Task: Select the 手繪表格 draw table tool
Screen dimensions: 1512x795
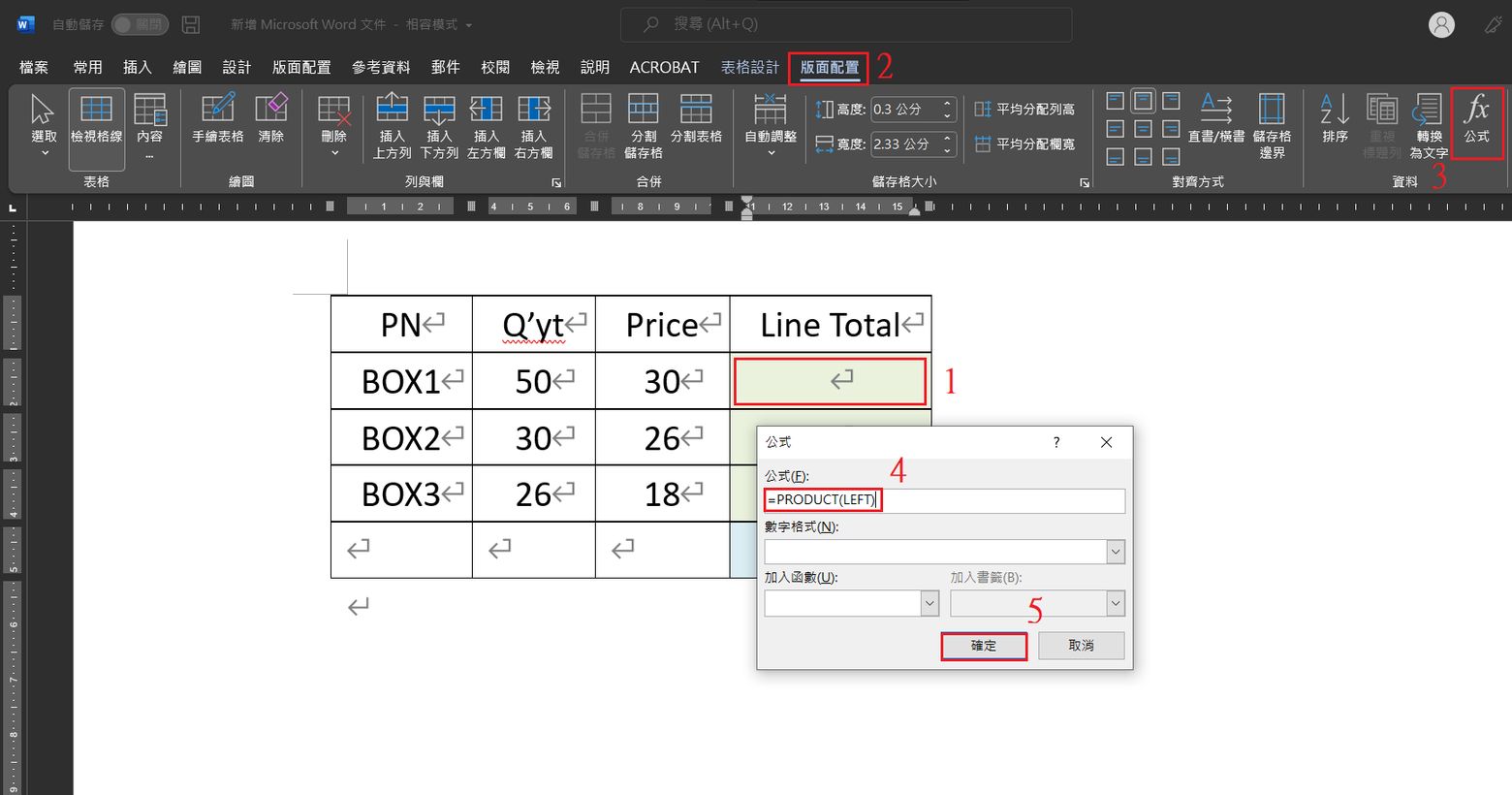Action: [217, 120]
